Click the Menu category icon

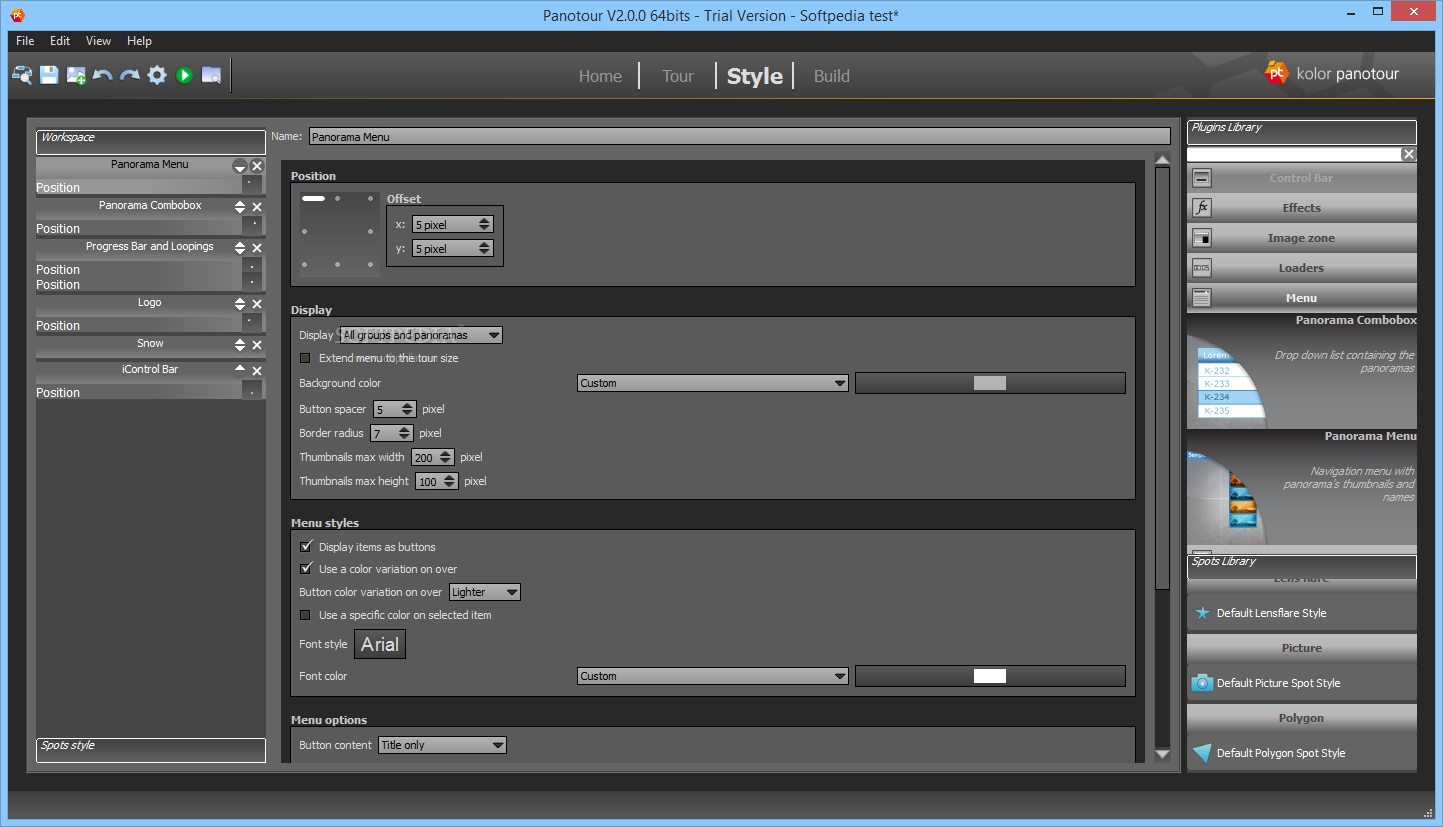point(1202,298)
